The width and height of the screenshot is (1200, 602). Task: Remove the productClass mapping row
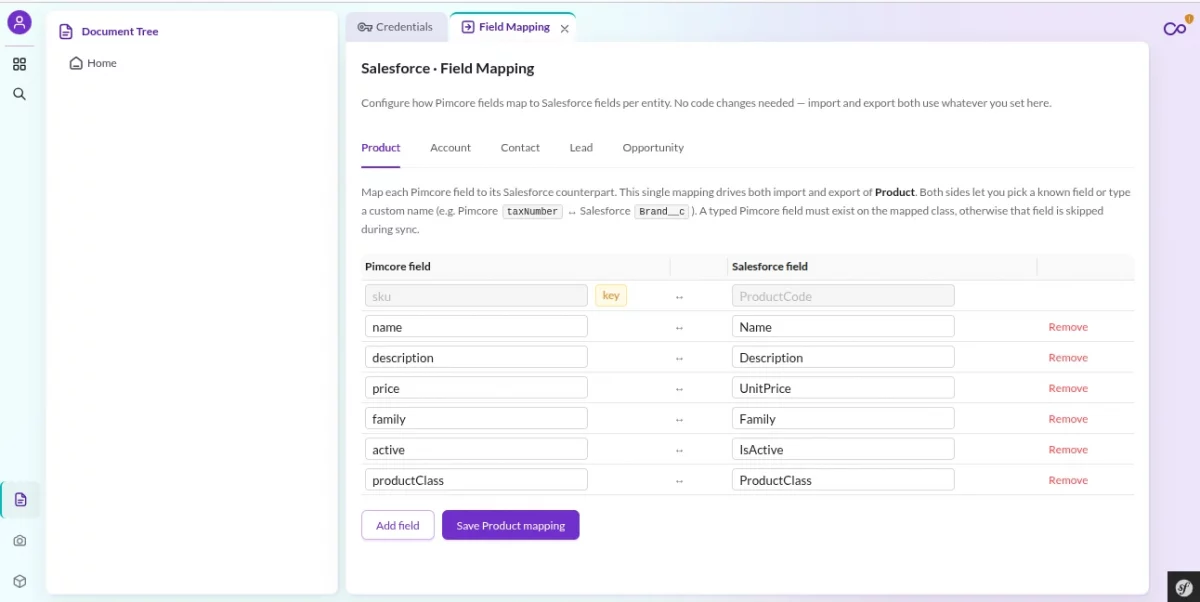1068,480
